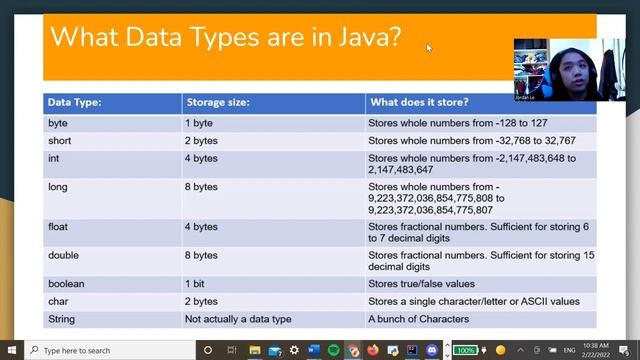Screen dimensions: 640x360
Task: Click the '15 decimal digits' description
Action: click(481, 261)
